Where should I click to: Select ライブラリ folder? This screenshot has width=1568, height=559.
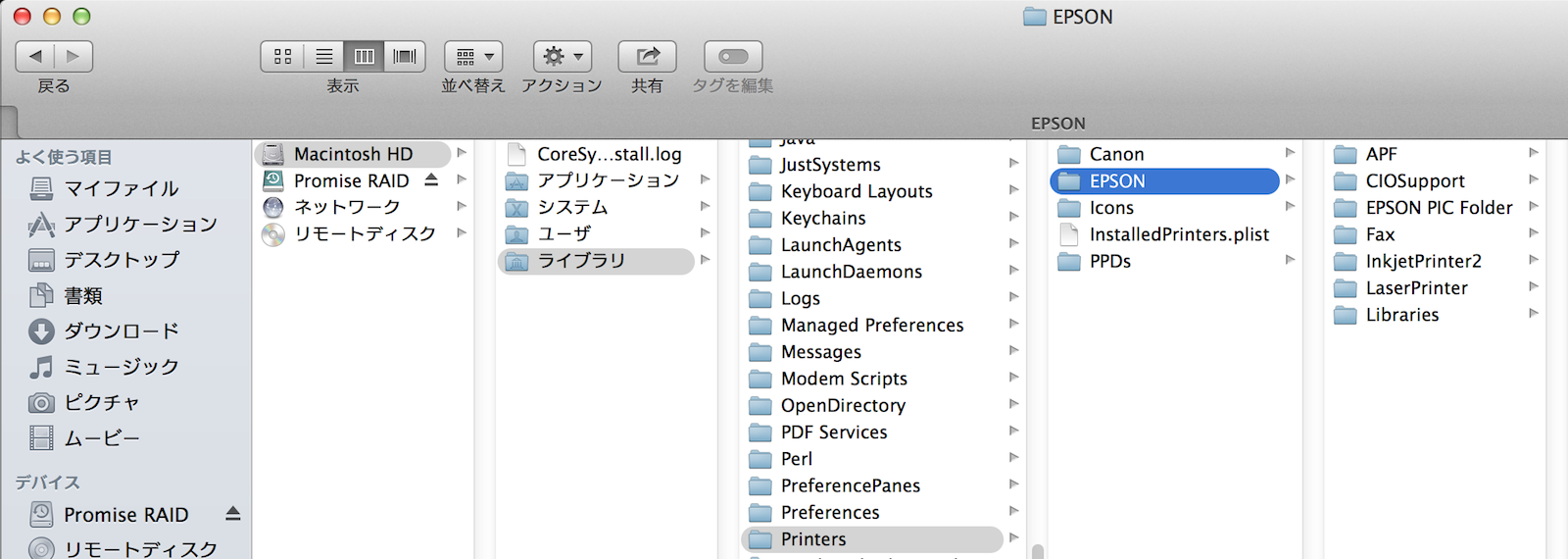596,261
